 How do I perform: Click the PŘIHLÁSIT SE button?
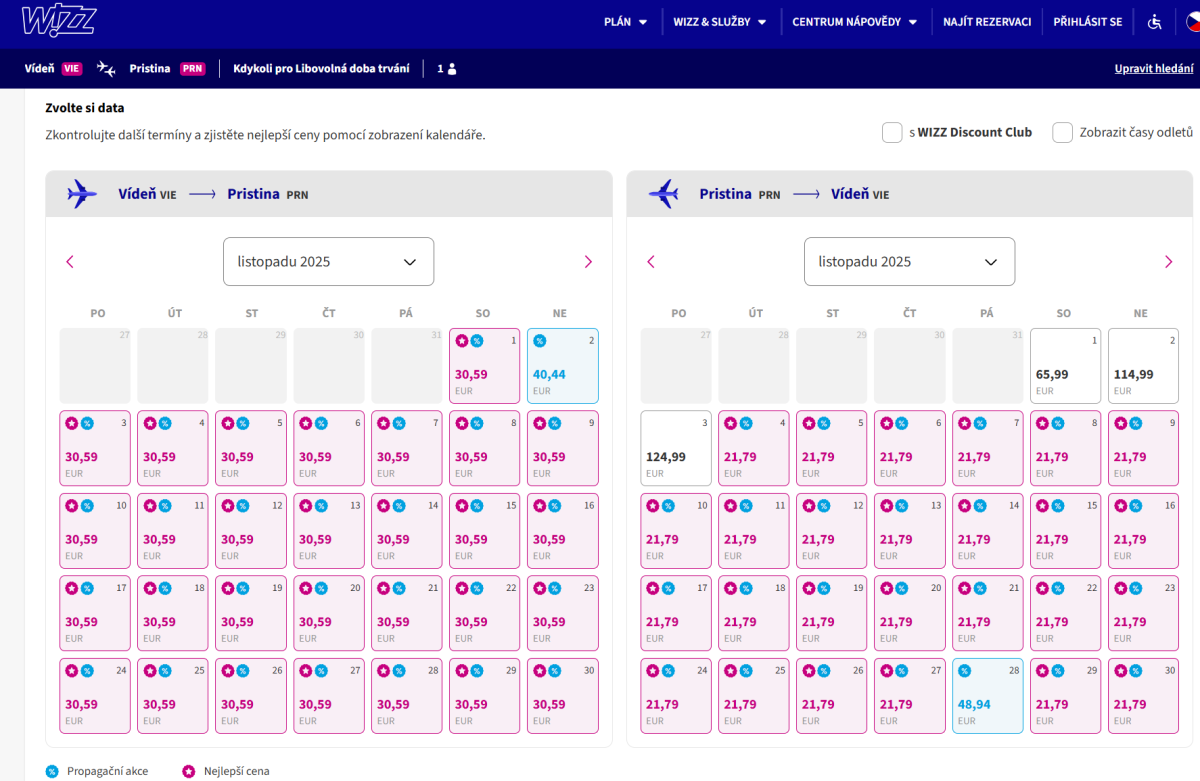[x=1087, y=22]
